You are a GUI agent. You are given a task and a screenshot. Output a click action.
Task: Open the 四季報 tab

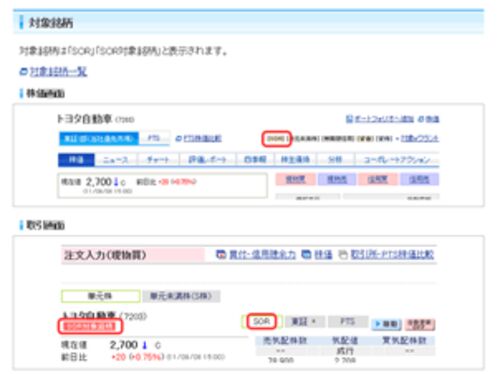255,160
